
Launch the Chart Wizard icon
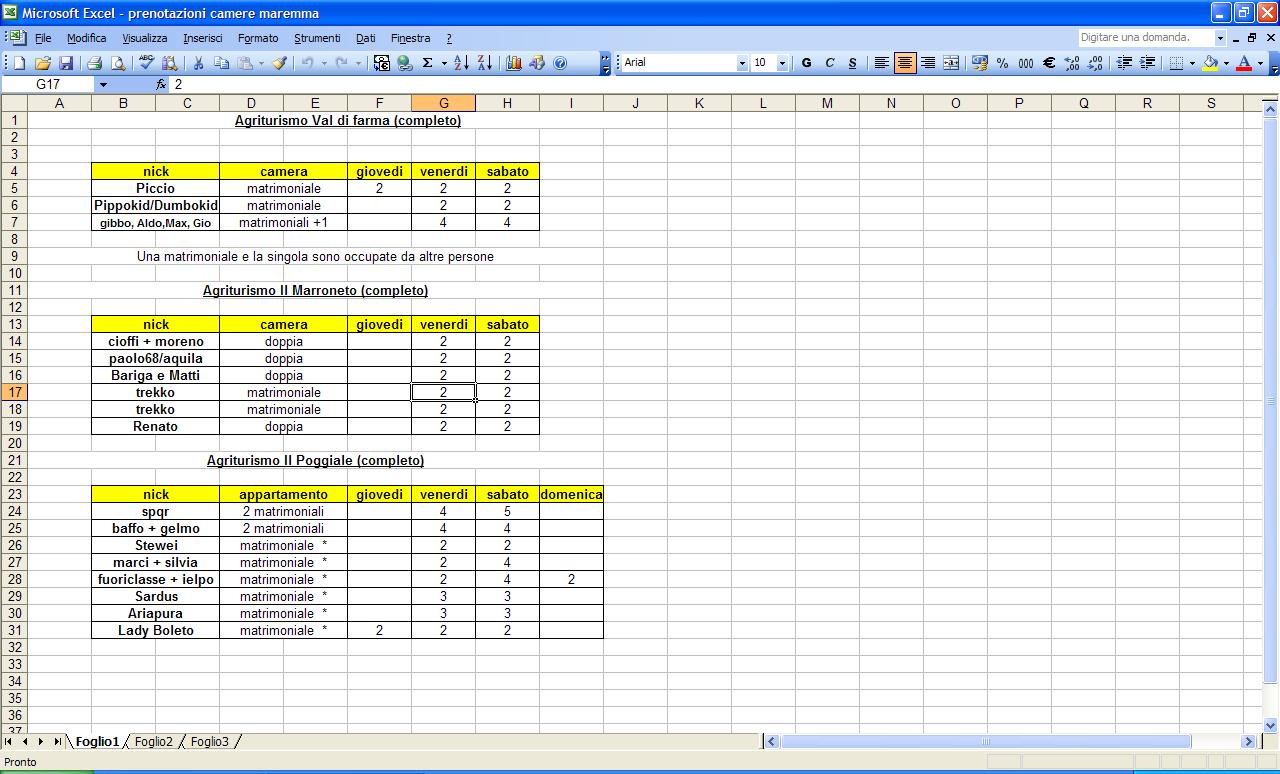coord(514,63)
